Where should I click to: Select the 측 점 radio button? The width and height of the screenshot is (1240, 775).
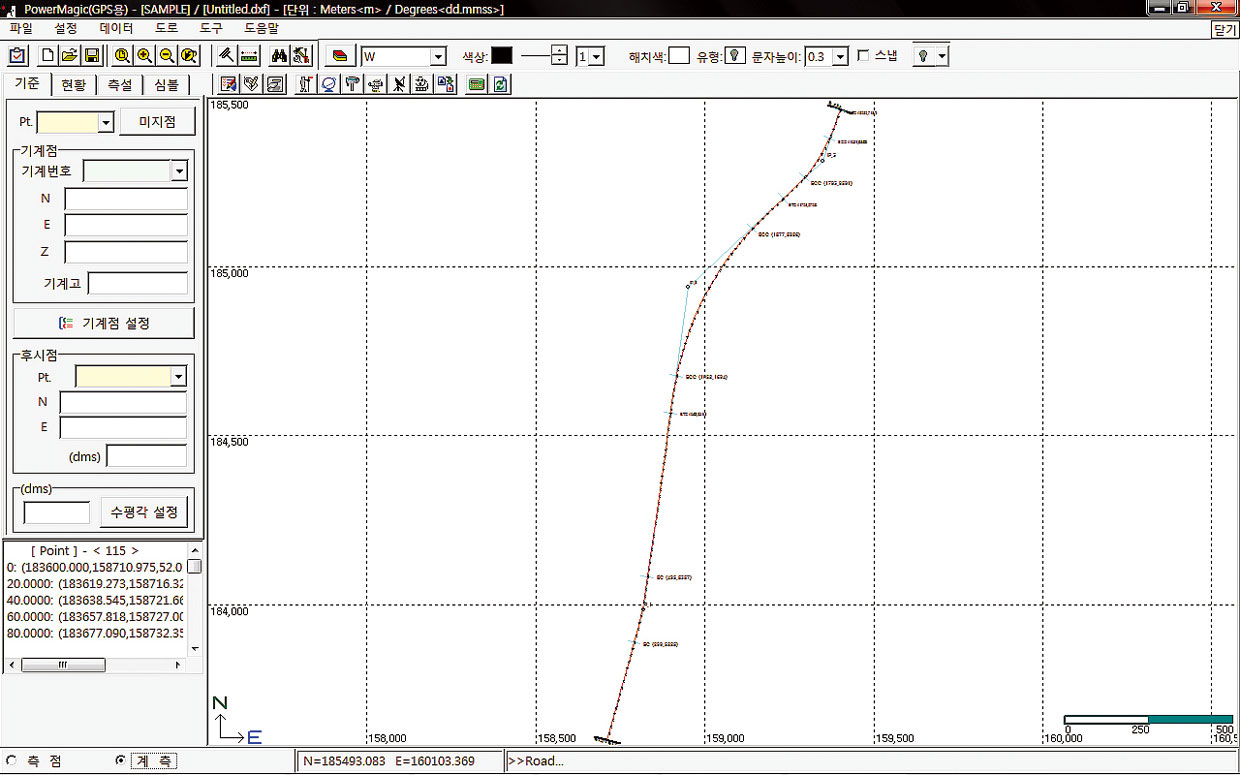tap(12, 761)
